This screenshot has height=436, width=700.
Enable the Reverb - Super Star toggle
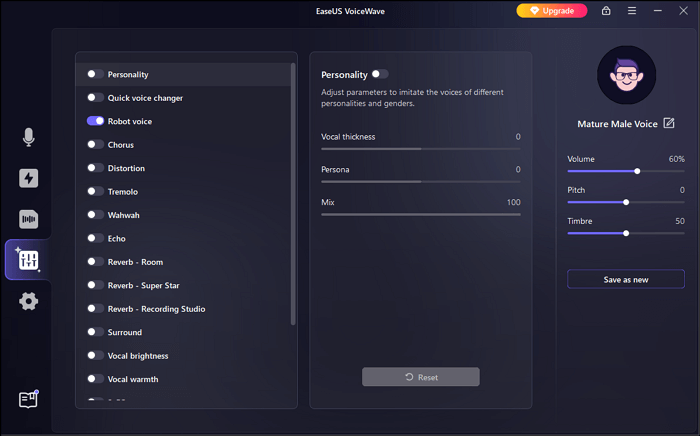pyautogui.click(x=95, y=285)
